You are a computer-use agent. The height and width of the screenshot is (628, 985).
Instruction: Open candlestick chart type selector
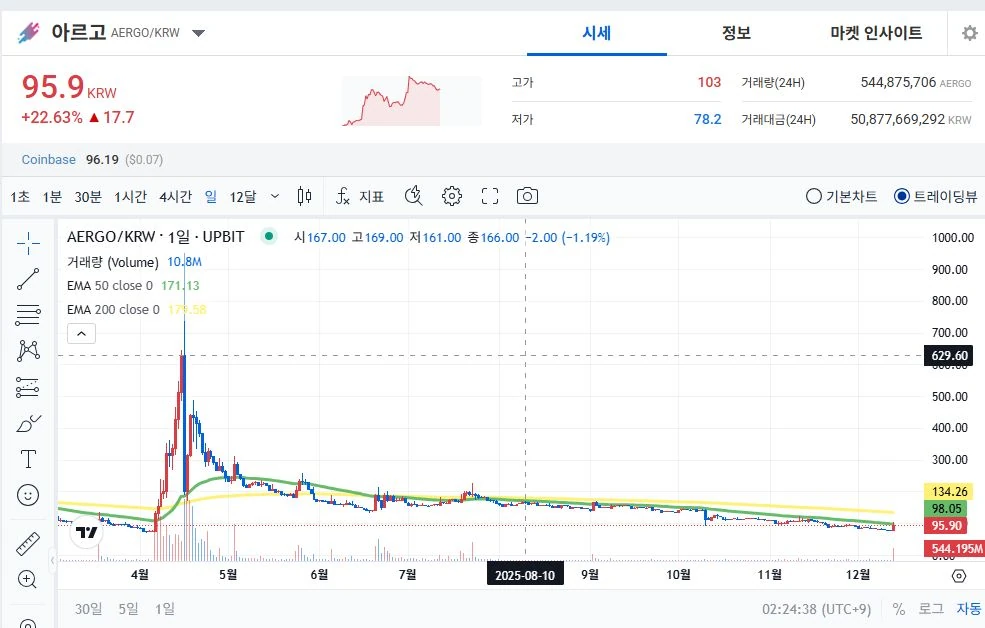tap(304, 197)
